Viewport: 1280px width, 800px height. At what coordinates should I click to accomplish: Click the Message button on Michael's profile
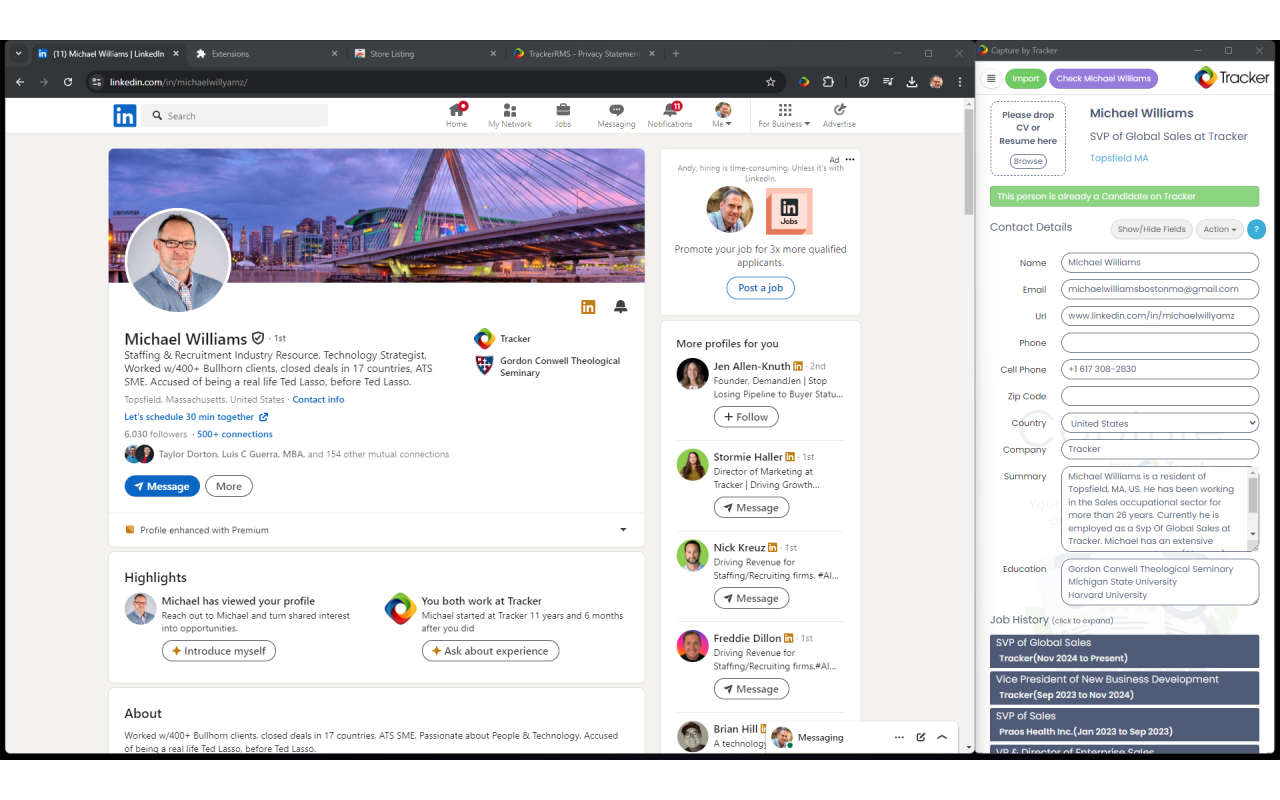pyautogui.click(x=162, y=486)
